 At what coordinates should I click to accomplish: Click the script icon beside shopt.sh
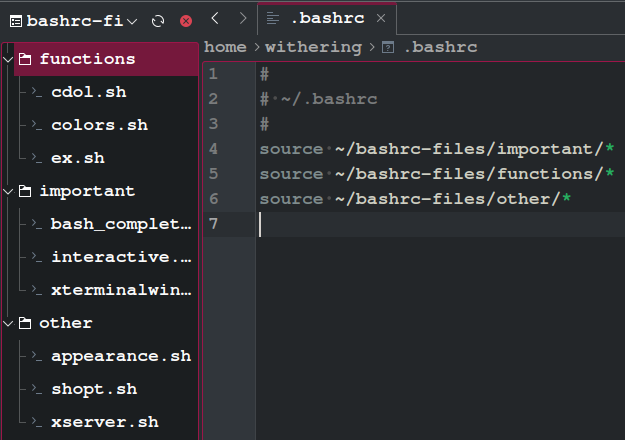coord(37,389)
